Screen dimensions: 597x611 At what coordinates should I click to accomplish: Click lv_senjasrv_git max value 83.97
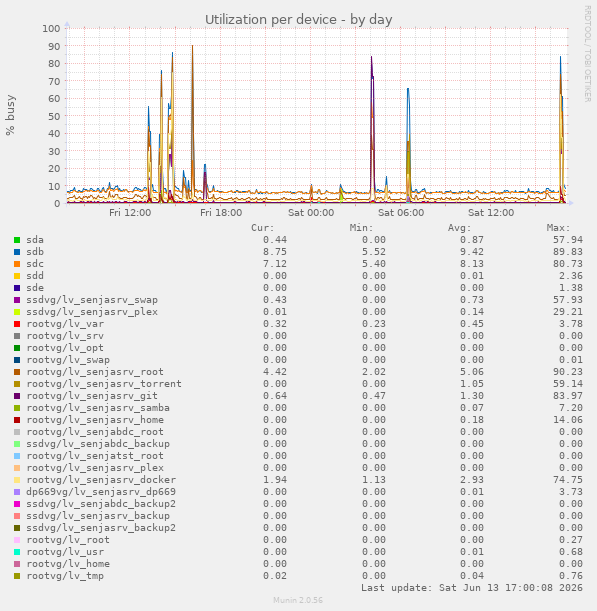click(568, 396)
